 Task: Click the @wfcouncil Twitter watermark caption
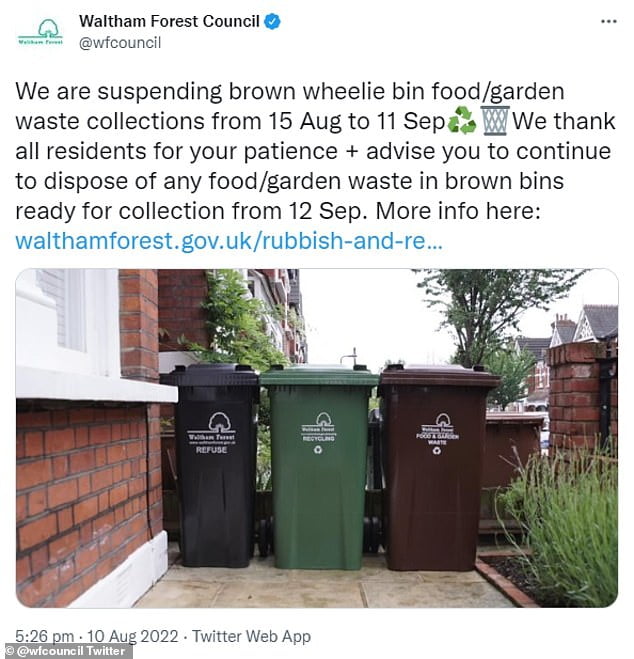click(x=66, y=651)
